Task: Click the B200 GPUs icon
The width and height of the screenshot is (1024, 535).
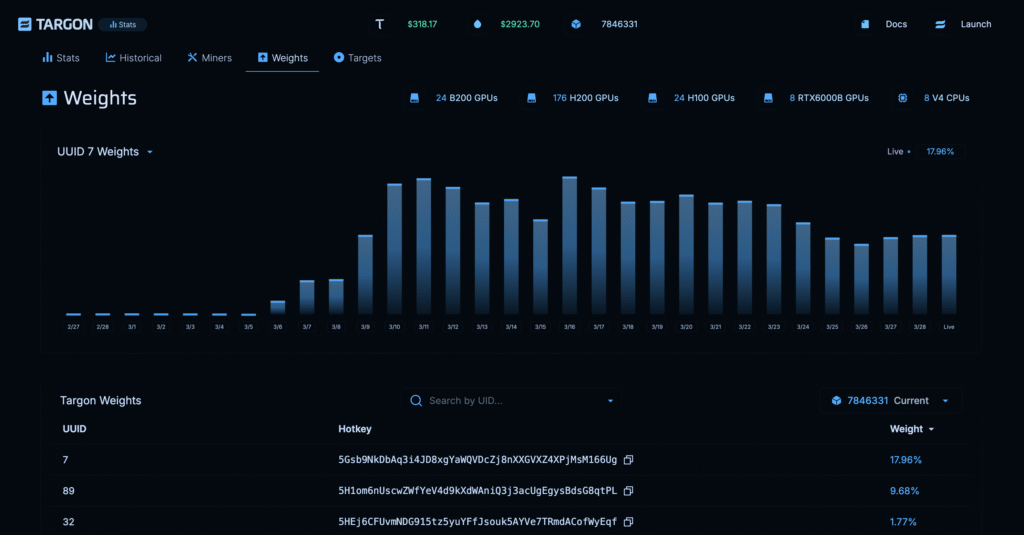Action: pyautogui.click(x=414, y=98)
